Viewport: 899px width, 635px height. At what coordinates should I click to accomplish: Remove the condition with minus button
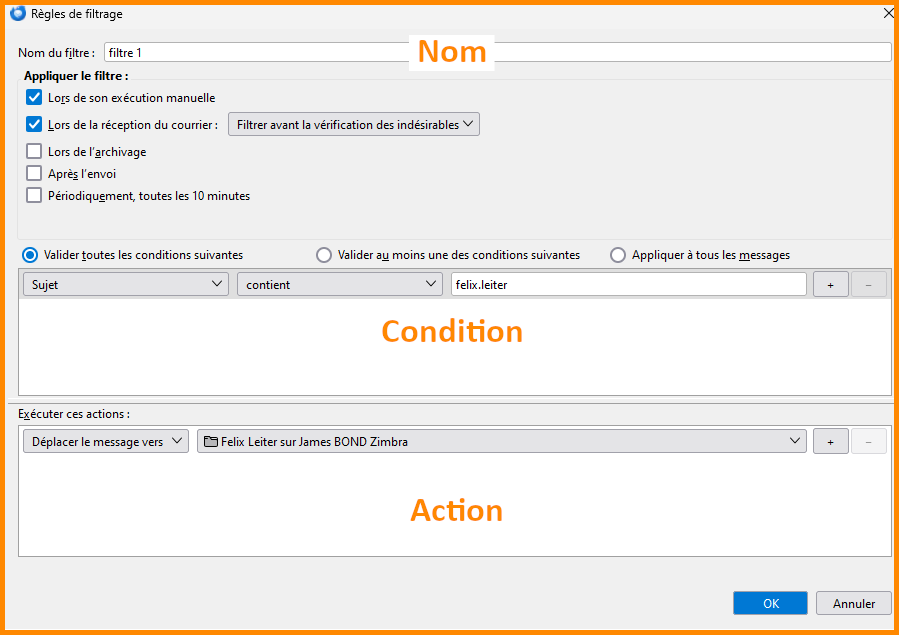[868, 285]
